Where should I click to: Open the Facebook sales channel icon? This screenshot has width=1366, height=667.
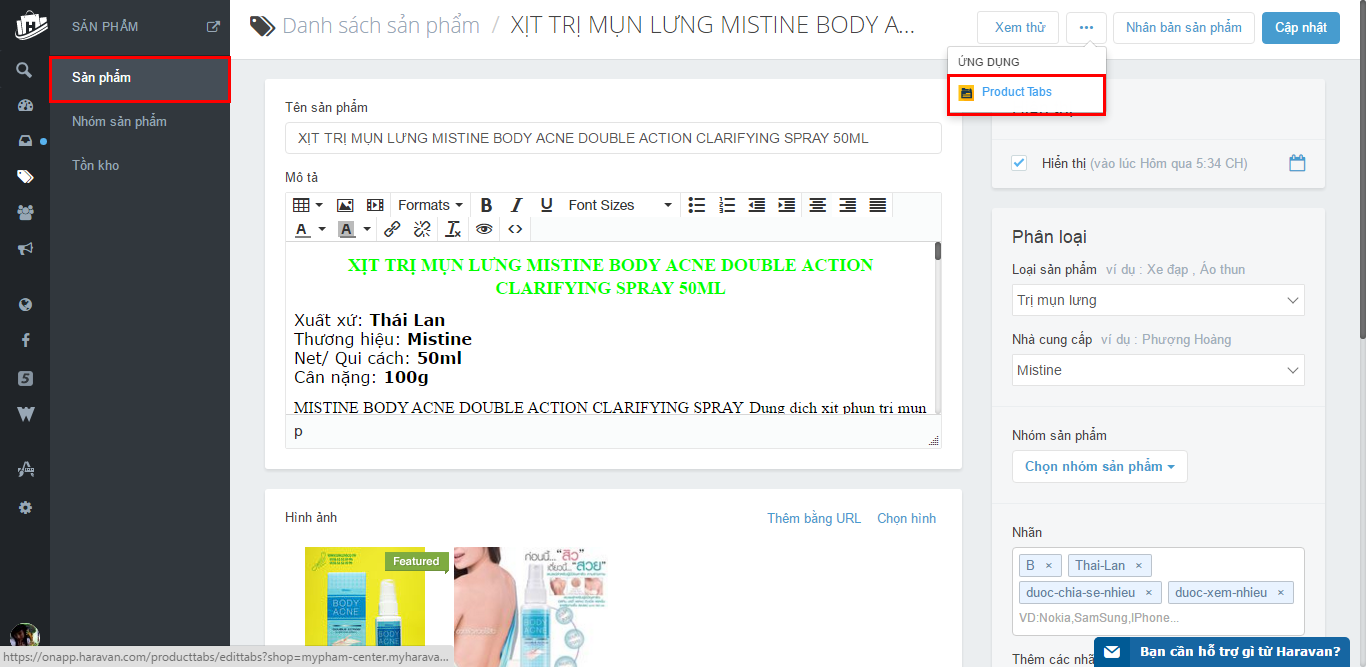click(x=25, y=341)
